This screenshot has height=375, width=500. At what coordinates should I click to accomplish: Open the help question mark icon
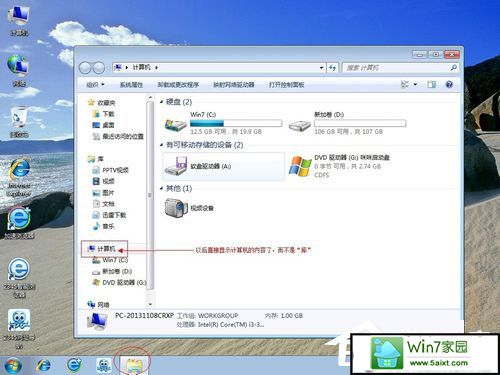coord(449,85)
